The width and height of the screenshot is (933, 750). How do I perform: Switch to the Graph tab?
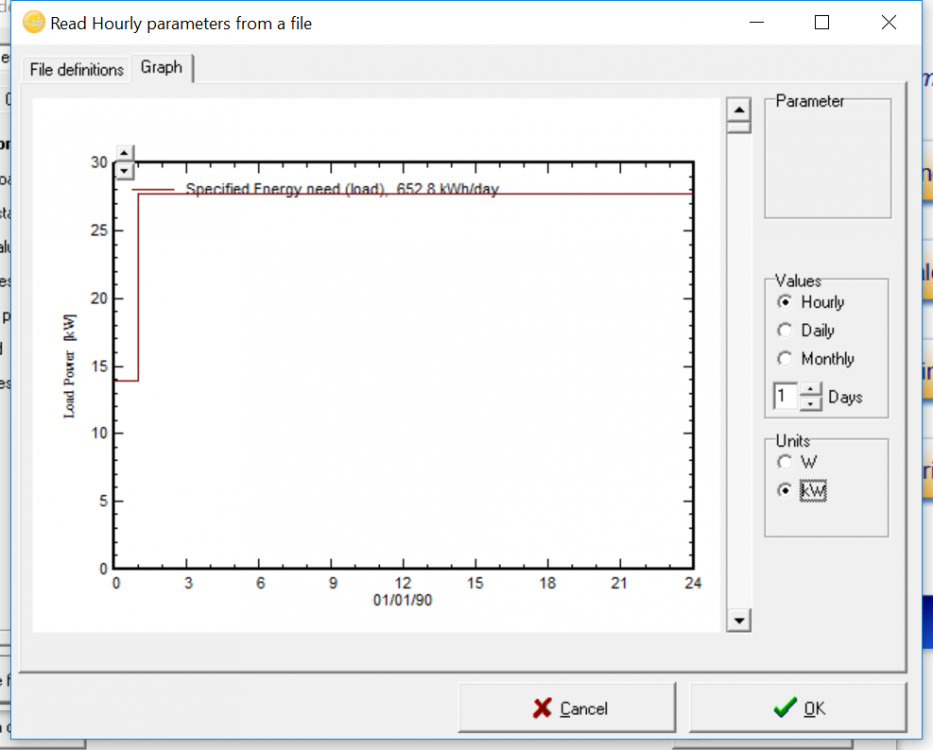(x=161, y=68)
